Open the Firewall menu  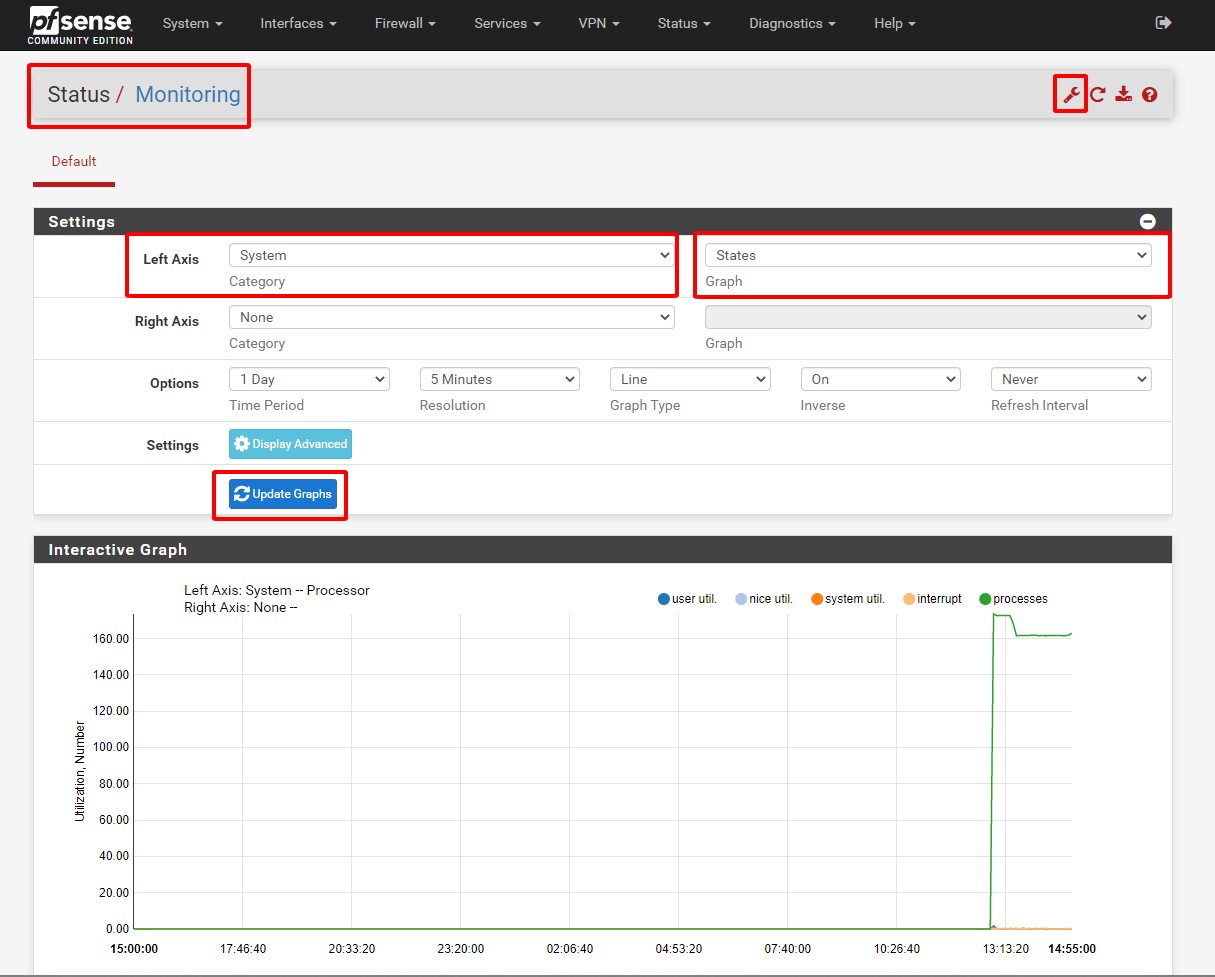405,23
